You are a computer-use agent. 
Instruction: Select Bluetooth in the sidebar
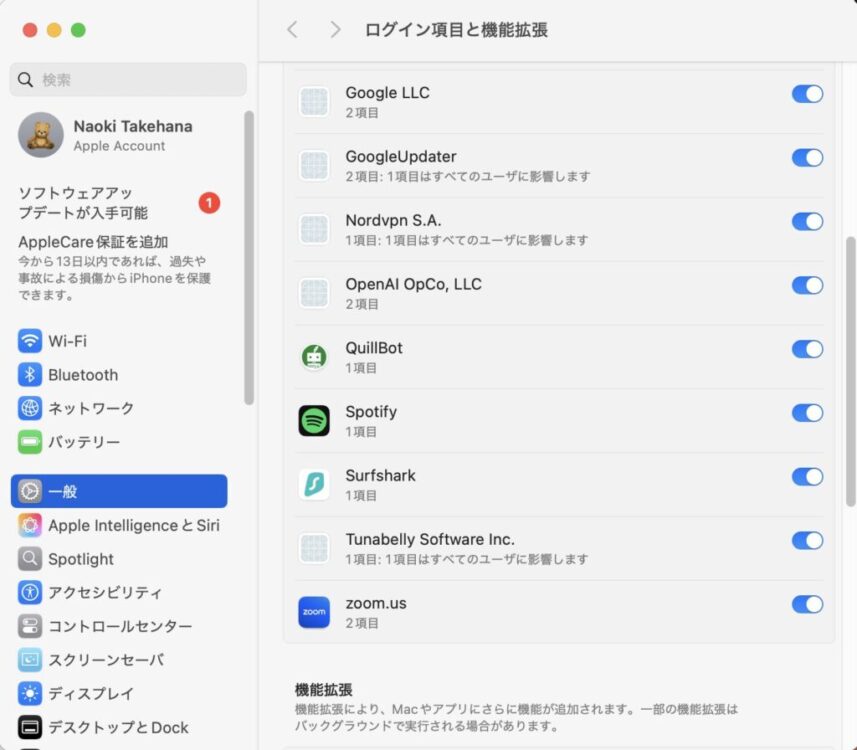coord(119,375)
